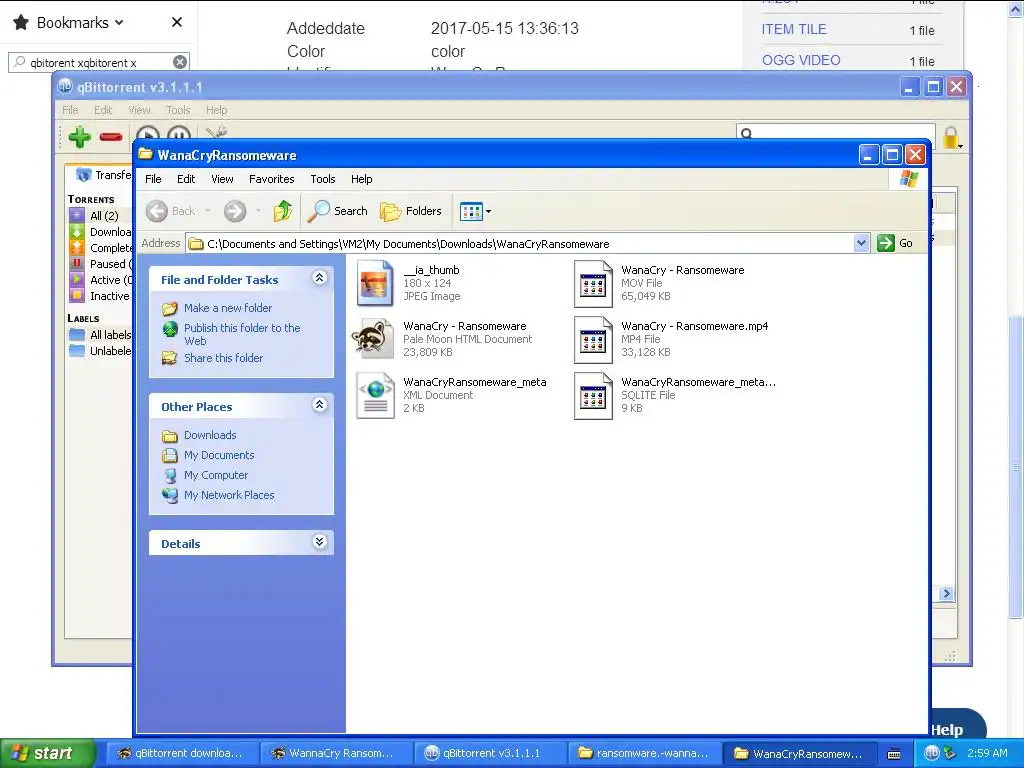Switch to qBittorrent v3.1.1.1 taskbar button
This screenshot has height=768, width=1024.
point(491,753)
